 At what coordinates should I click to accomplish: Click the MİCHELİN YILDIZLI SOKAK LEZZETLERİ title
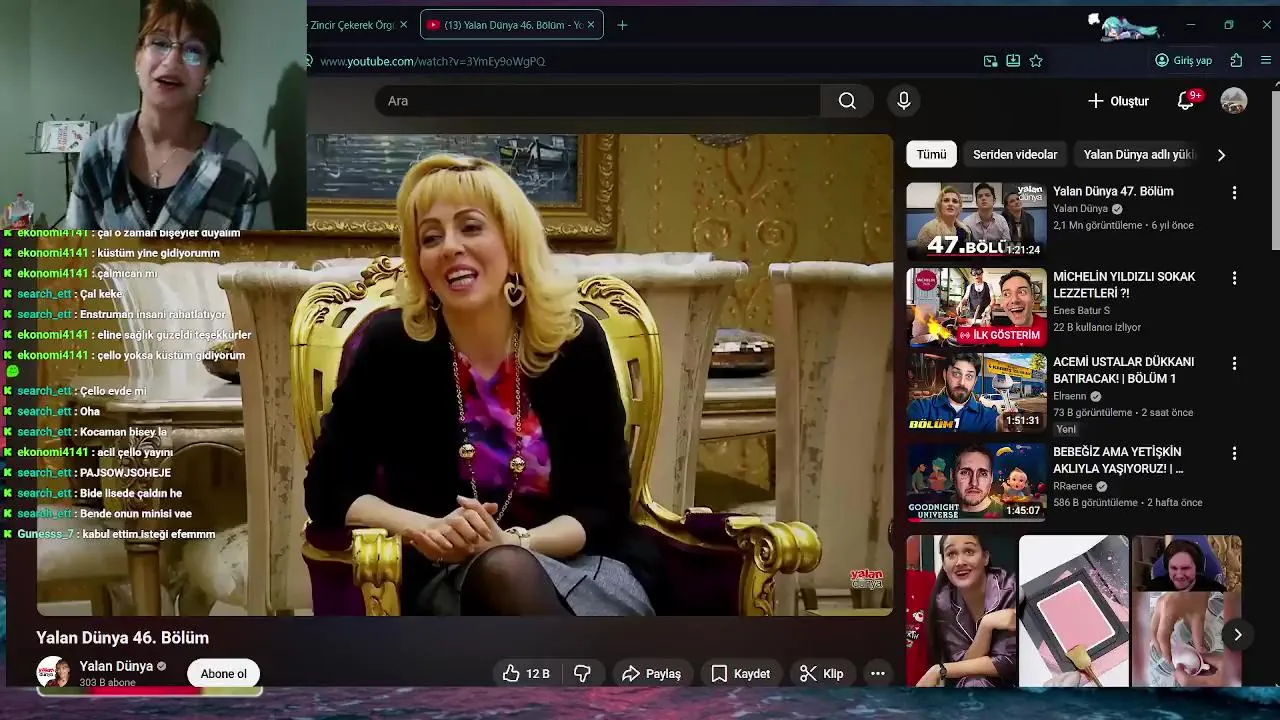point(1124,285)
